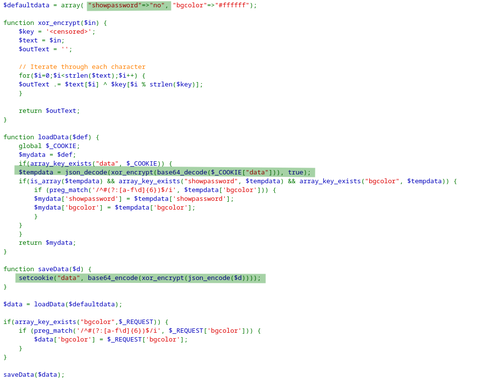Click the preg_match line checking $tempdata['bgcolor']
Screen dimensions: 500x387
coord(155,190)
